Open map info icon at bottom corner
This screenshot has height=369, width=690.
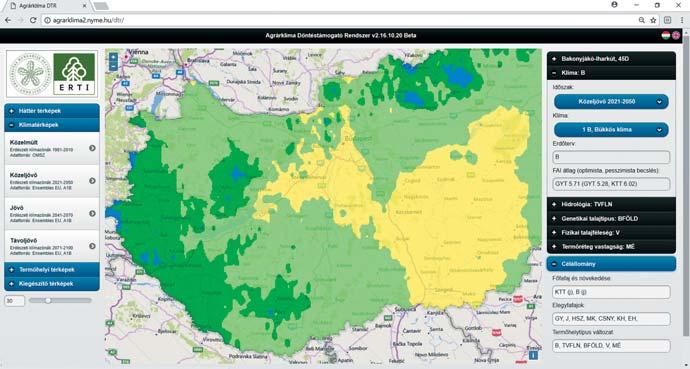(533, 354)
